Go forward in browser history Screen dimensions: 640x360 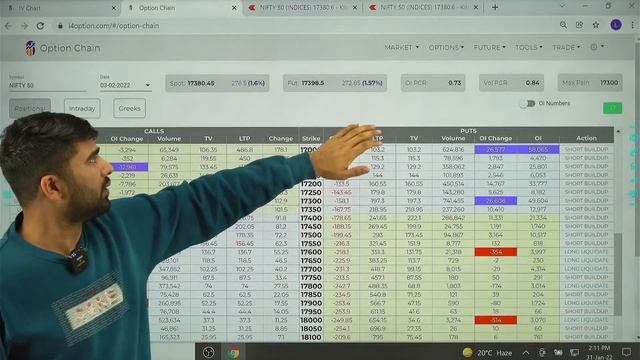click(24, 26)
